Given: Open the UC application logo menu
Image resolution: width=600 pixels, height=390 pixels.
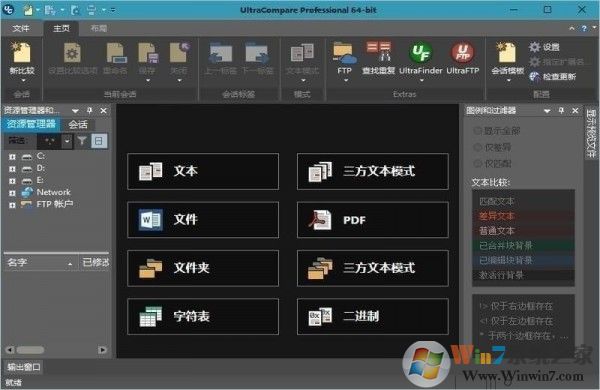Looking at the screenshot, I should (8, 10).
